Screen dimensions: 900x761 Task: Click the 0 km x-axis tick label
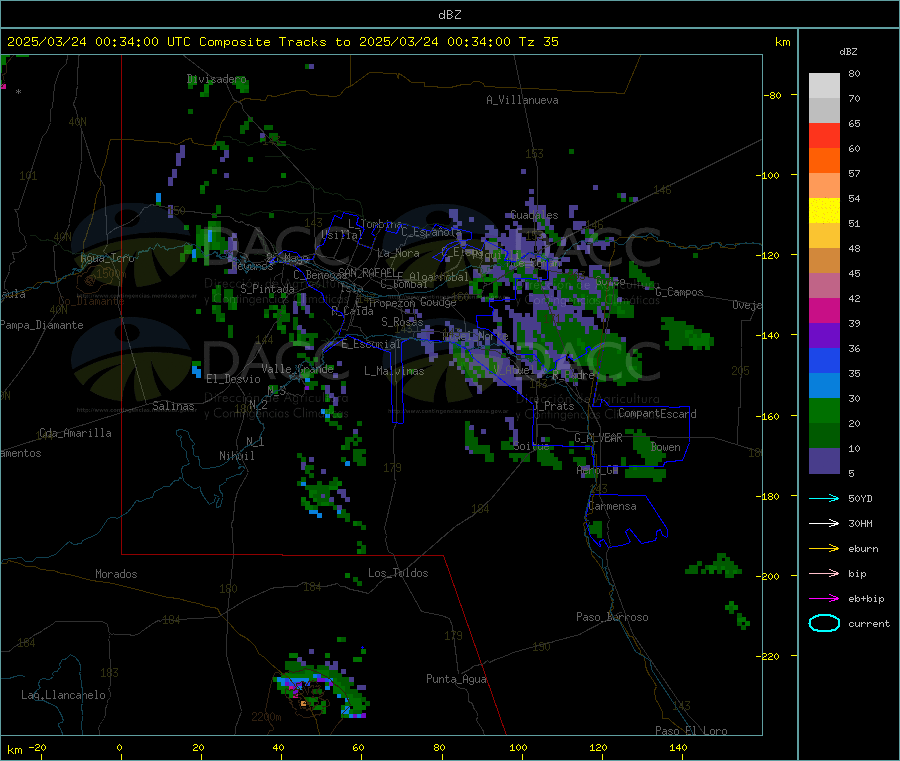(x=119, y=747)
